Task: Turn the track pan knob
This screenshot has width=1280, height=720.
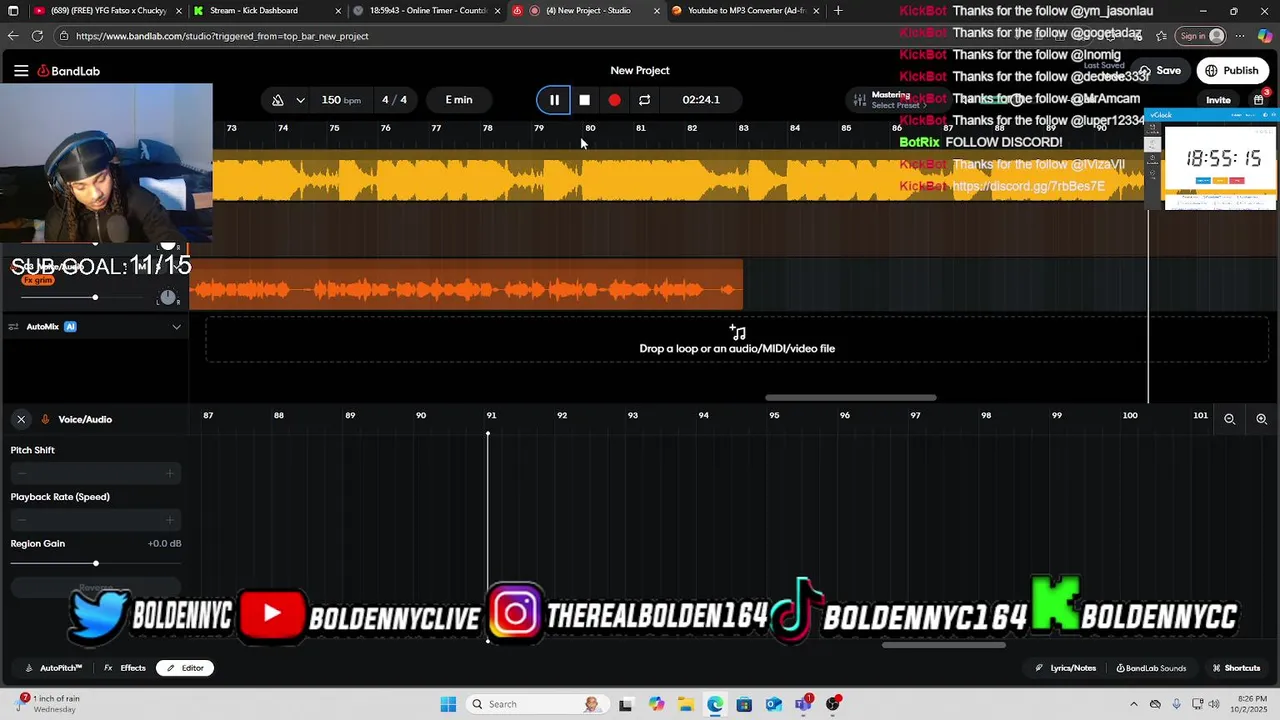Action: [168, 297]
